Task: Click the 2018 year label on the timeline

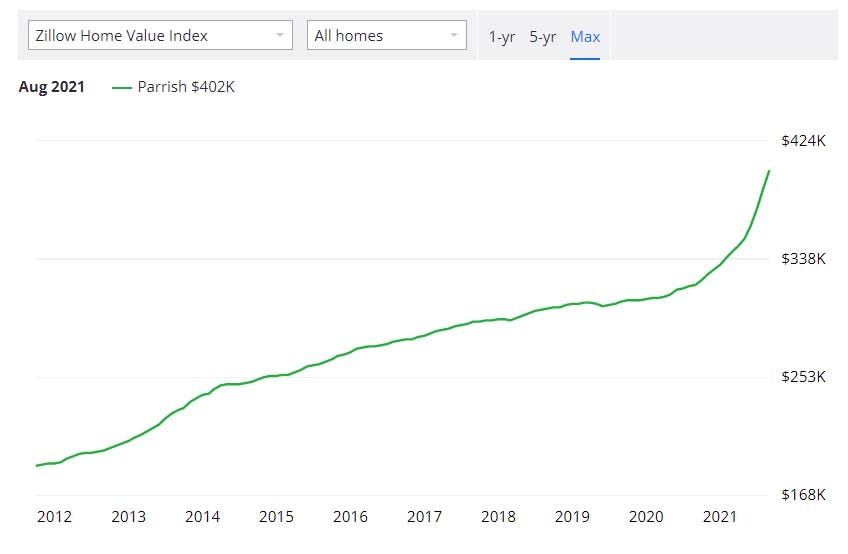Action: [498, 517]
